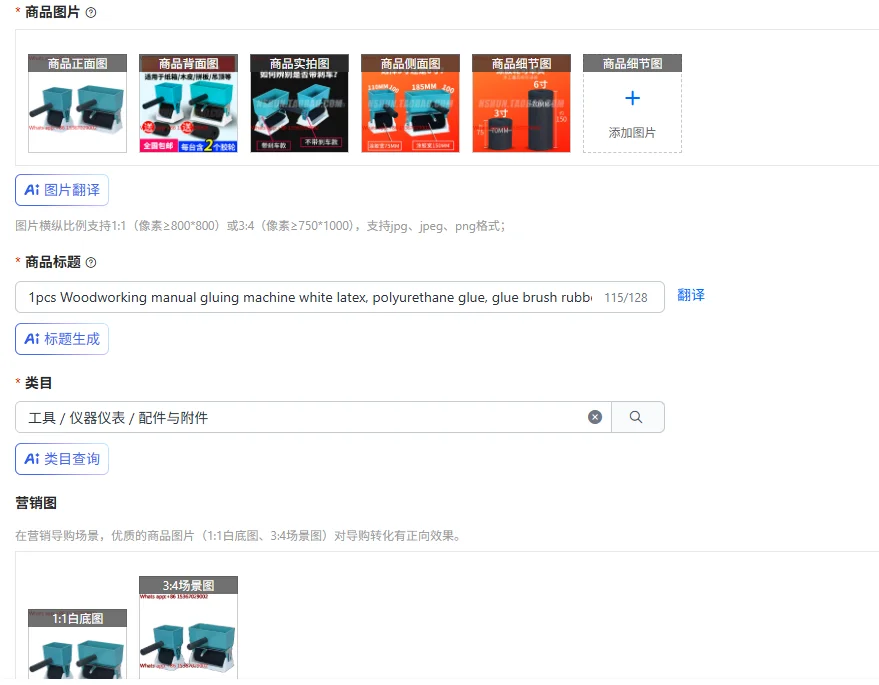Click the marketing image description hint text

tap(239, 536)
